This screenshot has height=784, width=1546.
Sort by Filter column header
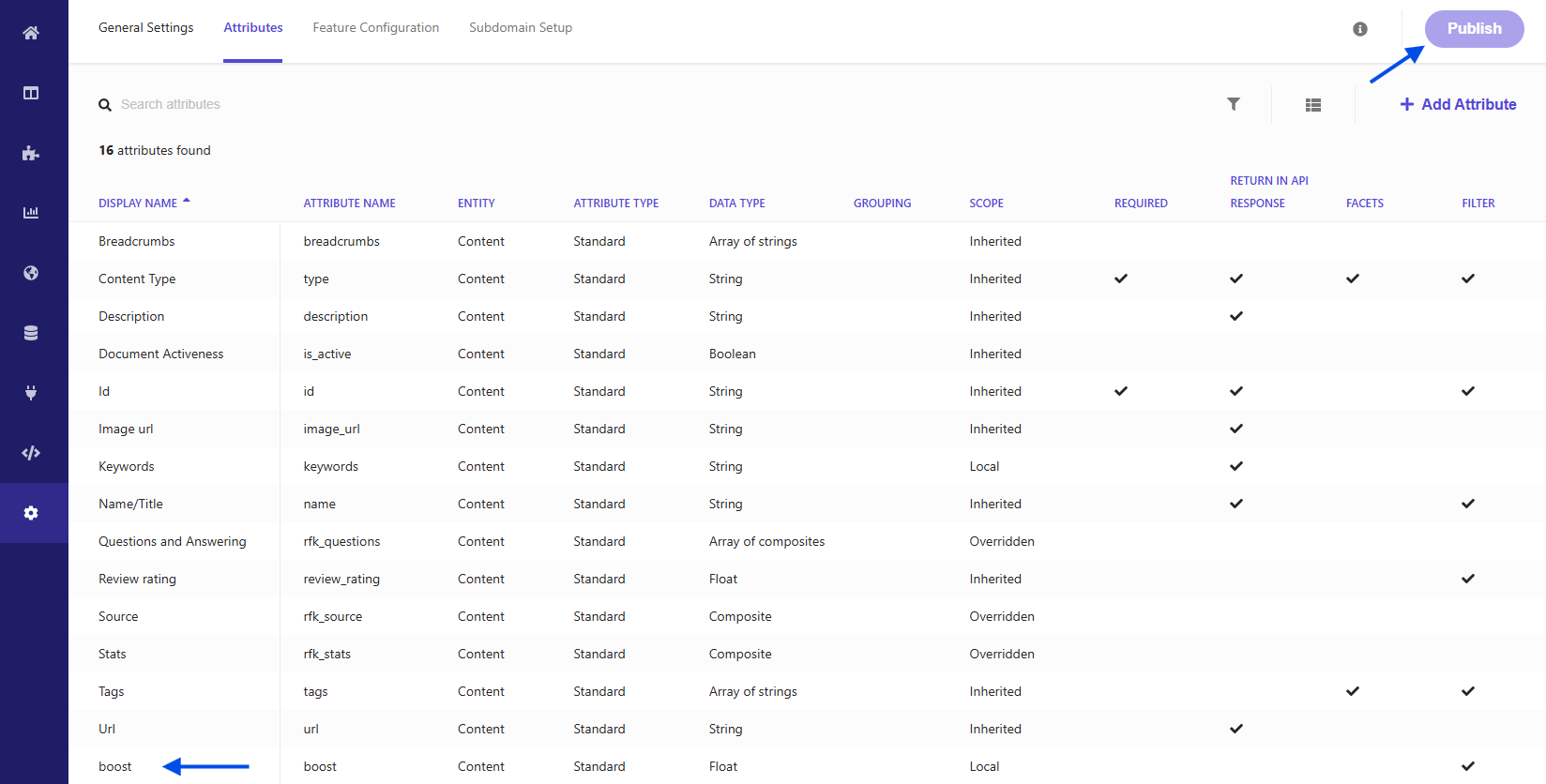click(1478, 203)
